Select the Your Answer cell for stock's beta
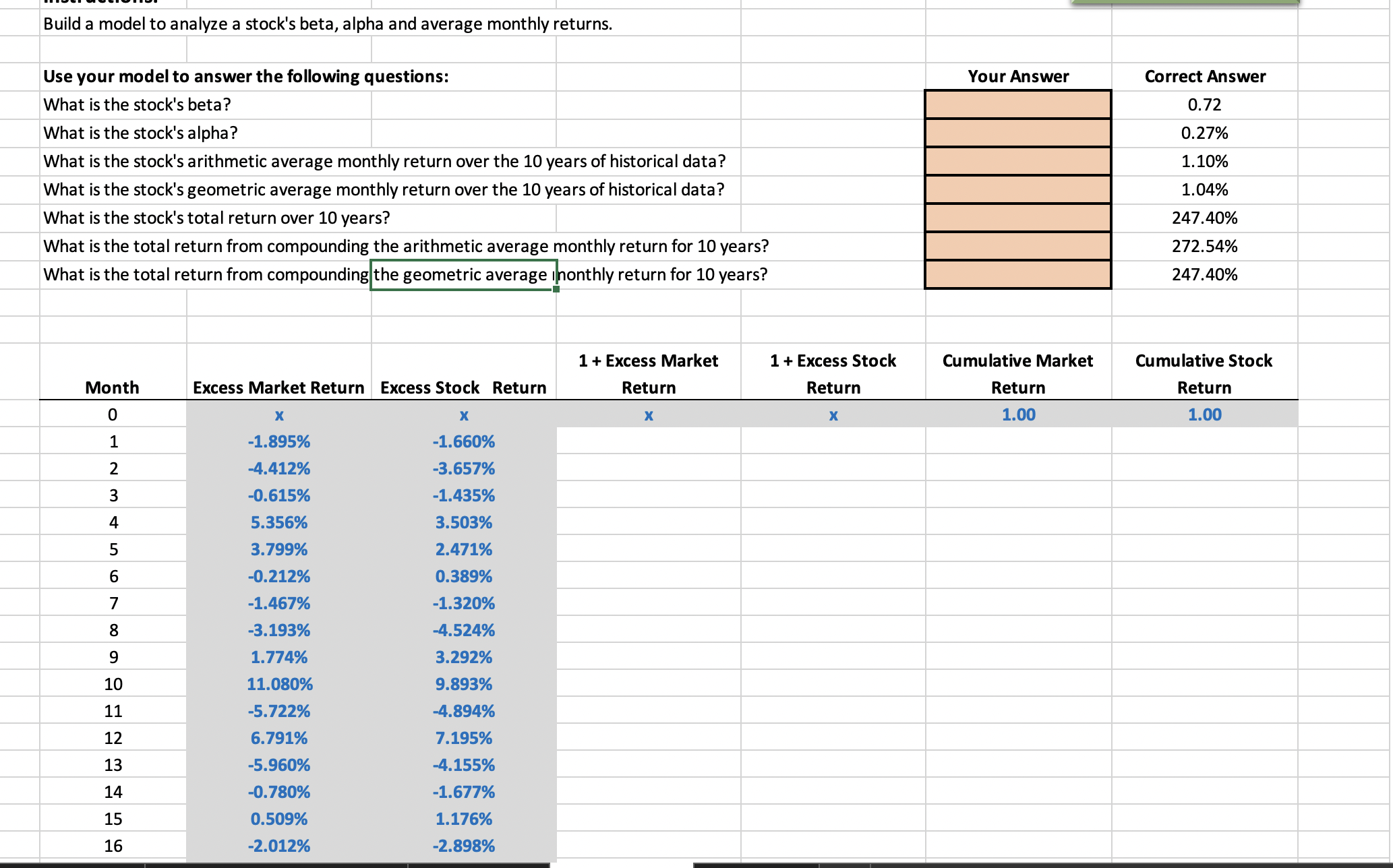 pos(1018,105)
